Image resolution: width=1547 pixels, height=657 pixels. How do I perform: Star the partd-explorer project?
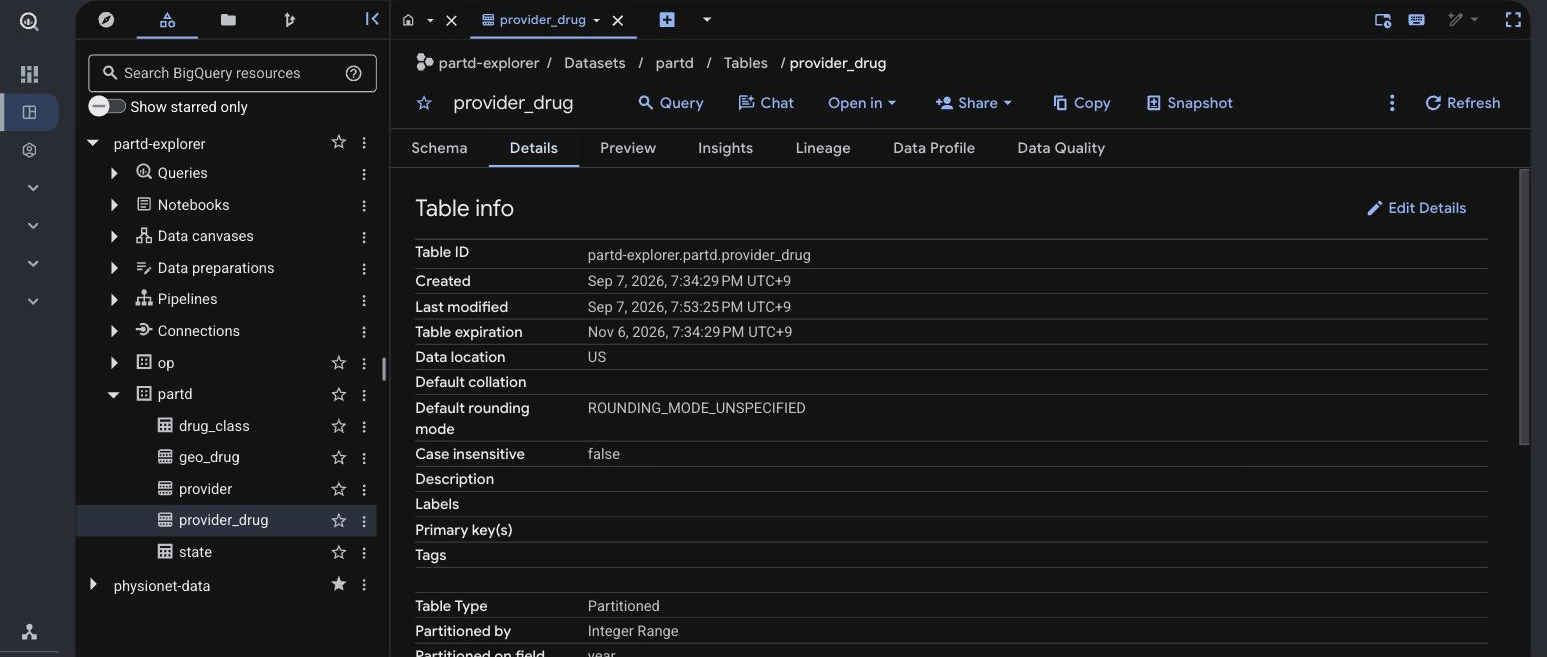point(339,143)
